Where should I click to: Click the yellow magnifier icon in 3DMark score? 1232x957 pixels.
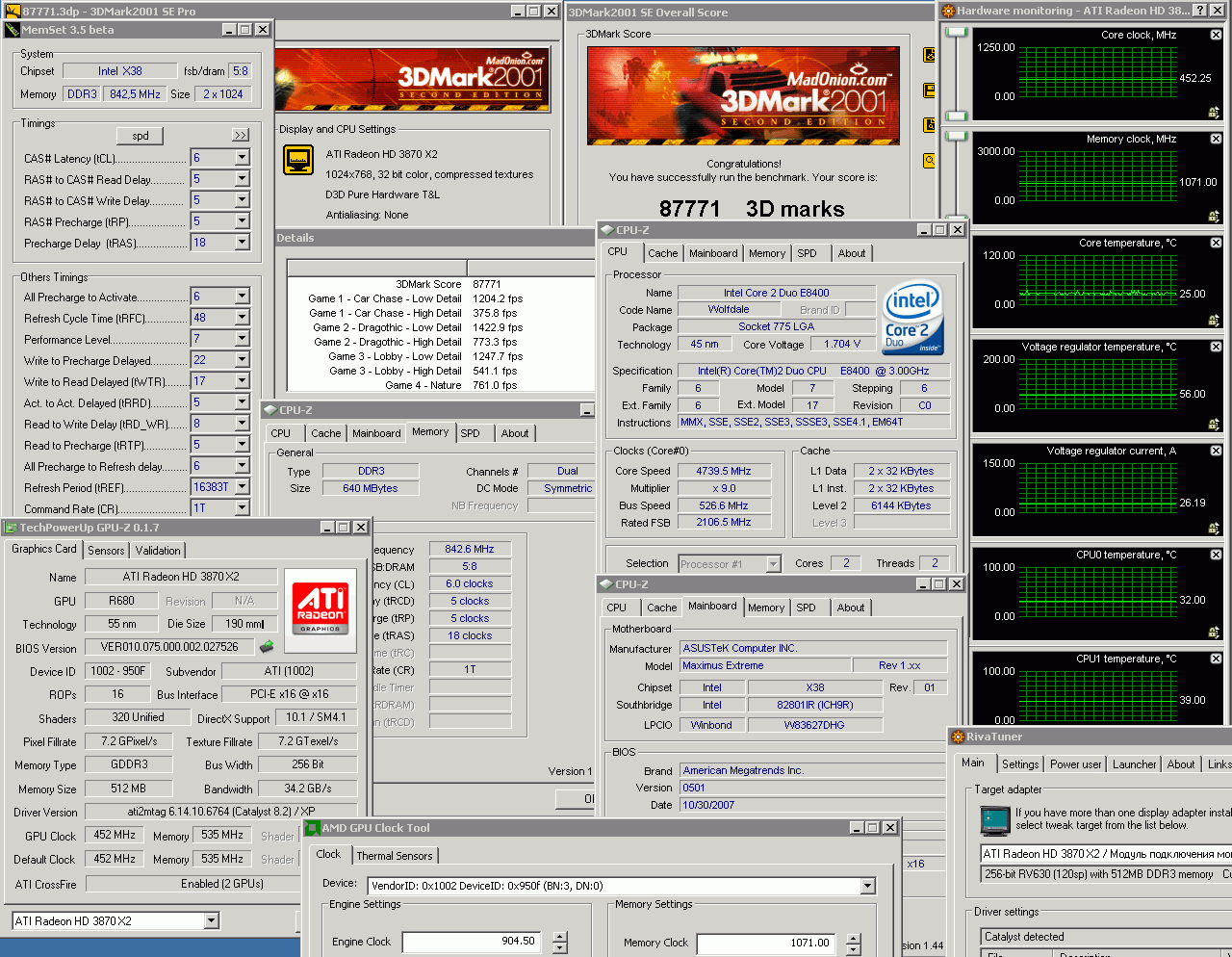pyautogui.click(x=930, y=161)
